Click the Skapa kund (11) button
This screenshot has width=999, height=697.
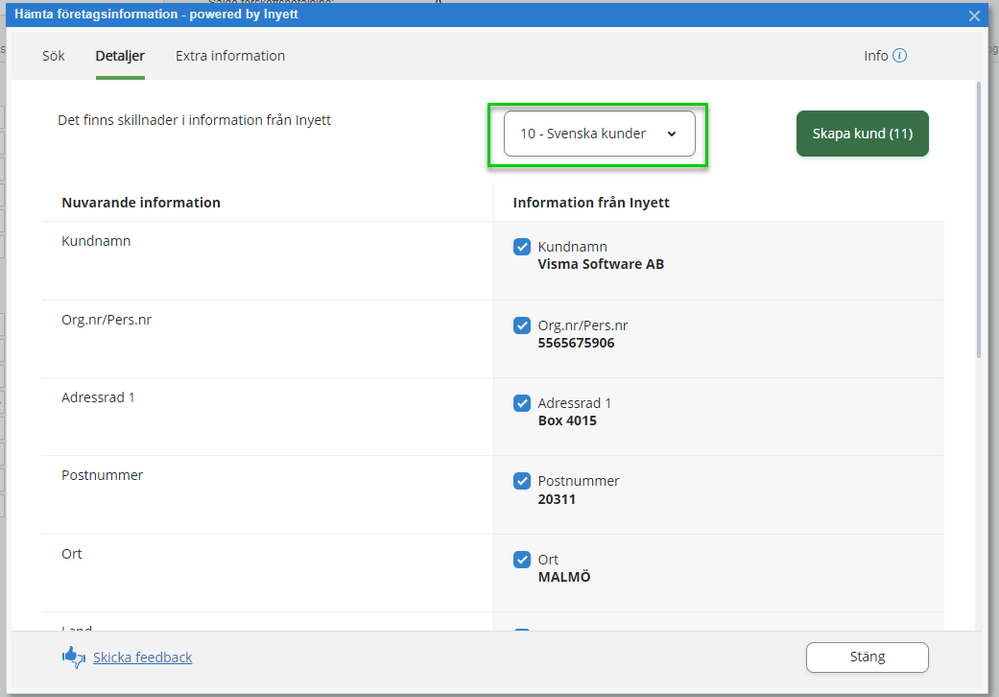point(862,134)
